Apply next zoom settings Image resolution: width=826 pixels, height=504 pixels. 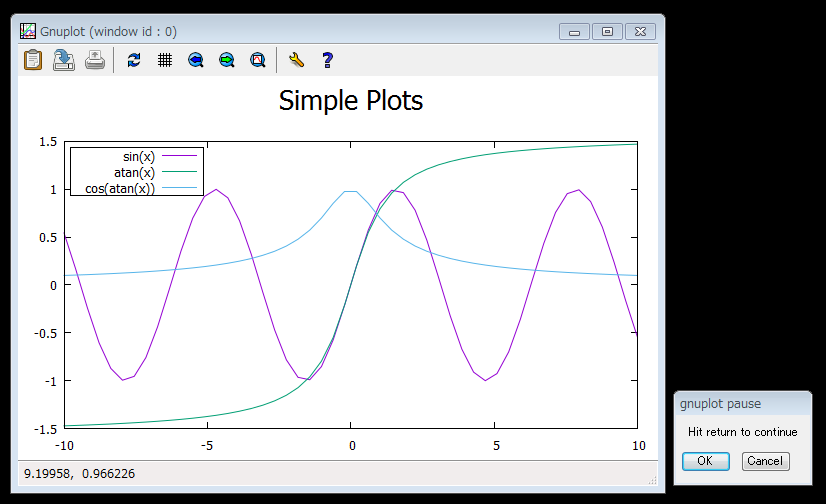point(227,60)
